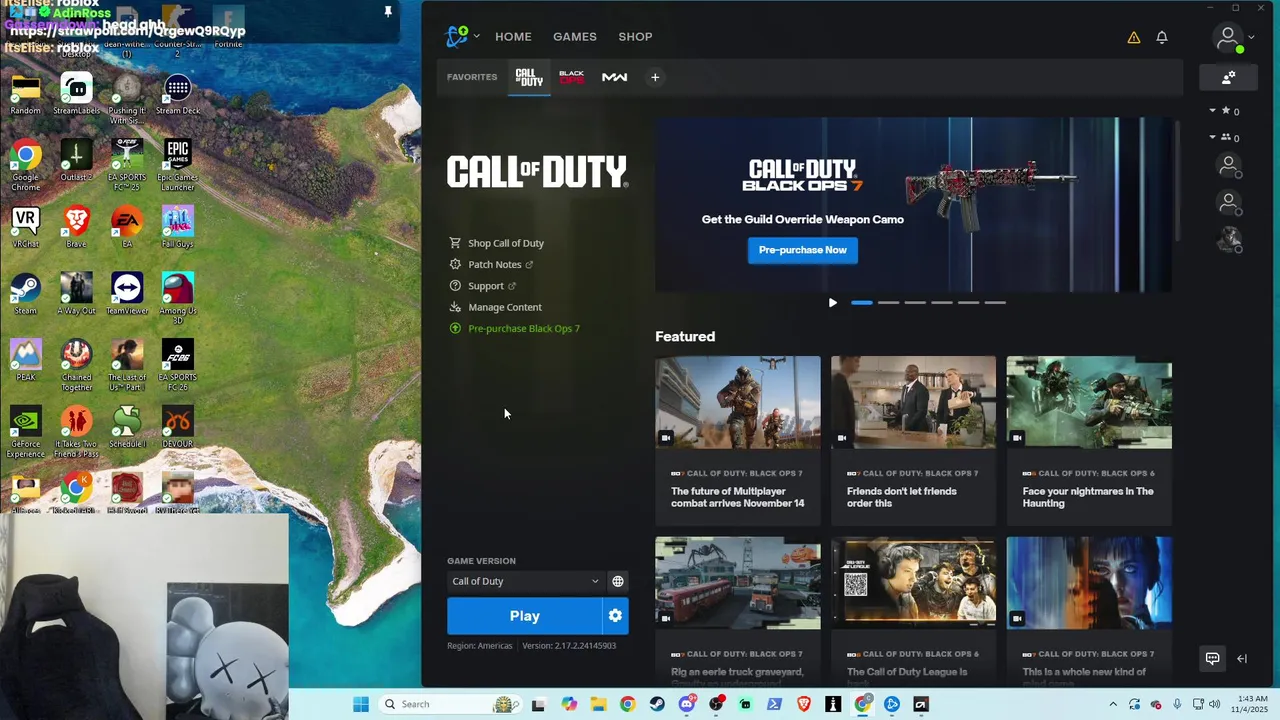Open the notifications bell
Viewport: 1280px width, 720px height.
[1162, 37]
